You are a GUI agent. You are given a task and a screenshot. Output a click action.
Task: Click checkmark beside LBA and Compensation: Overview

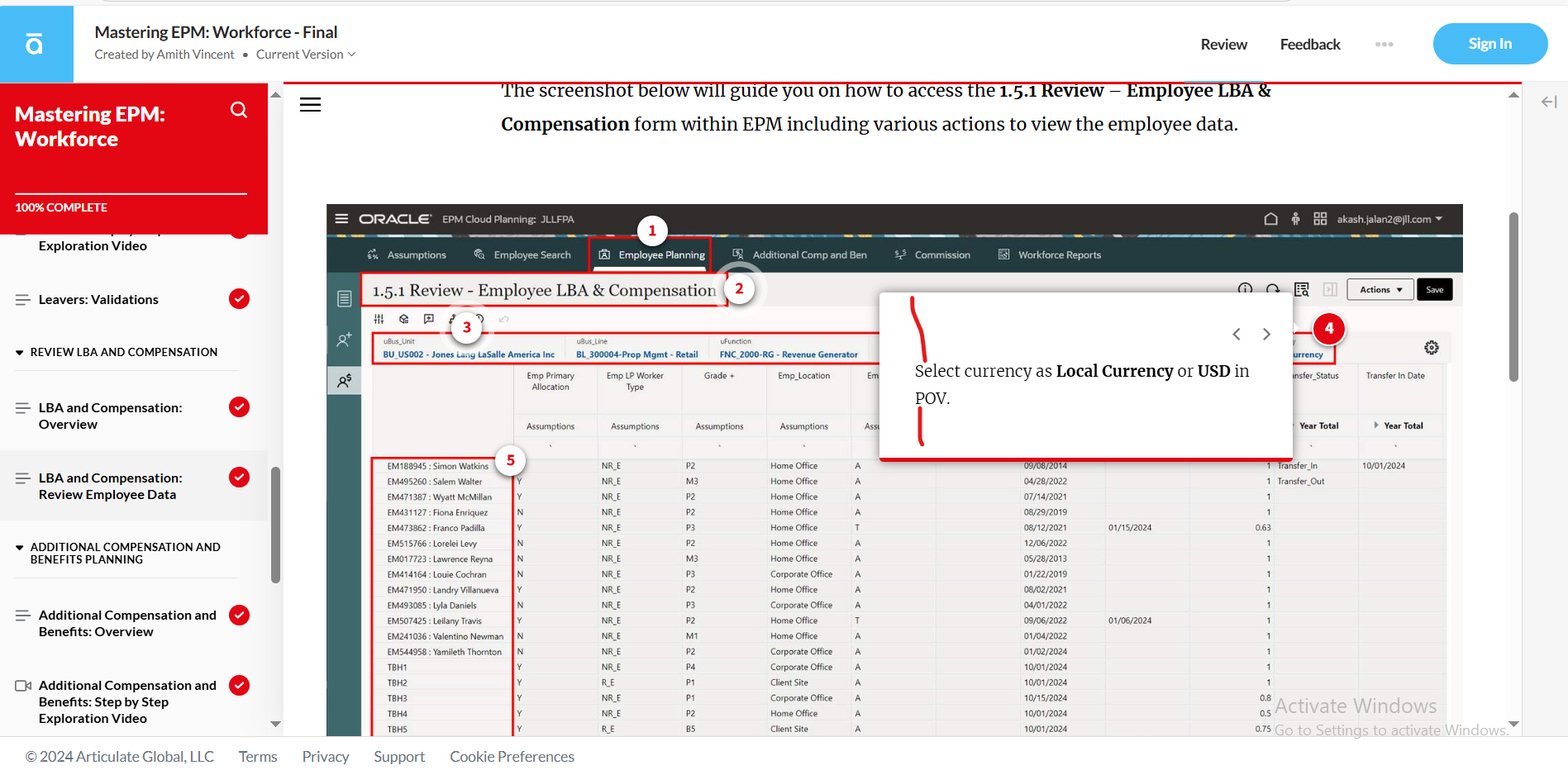tap(239, 407)
